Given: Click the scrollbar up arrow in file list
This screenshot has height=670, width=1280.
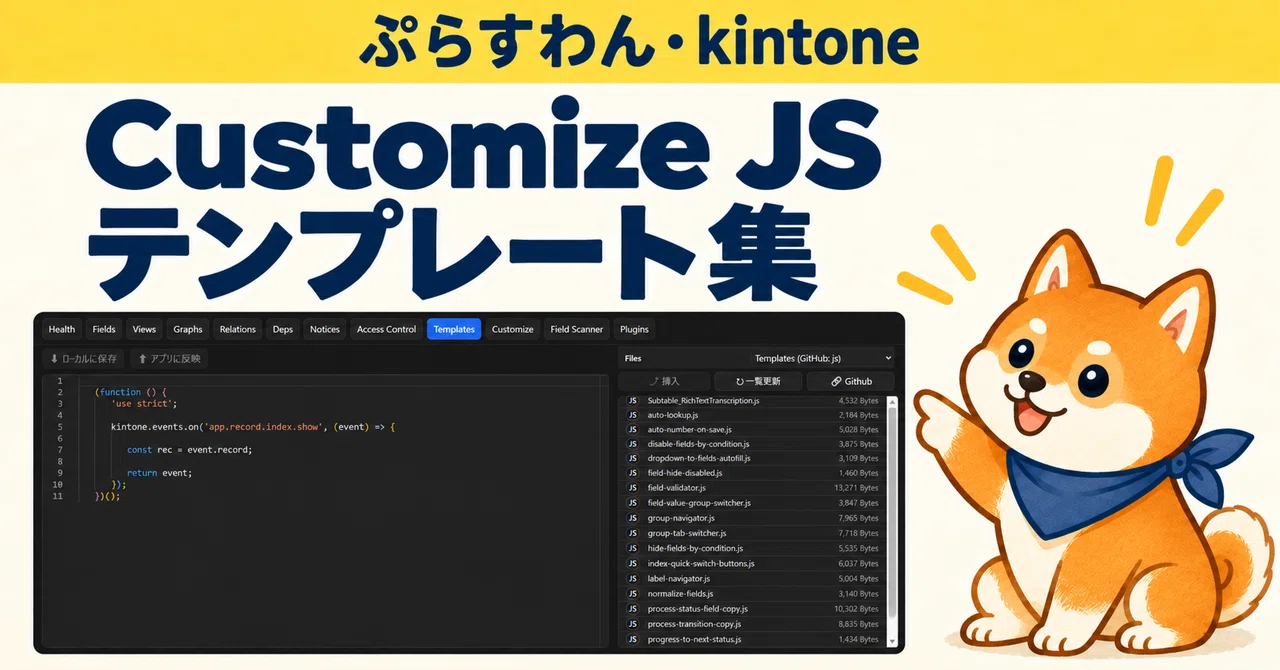Looking at the screenshot, I should 893,400.
